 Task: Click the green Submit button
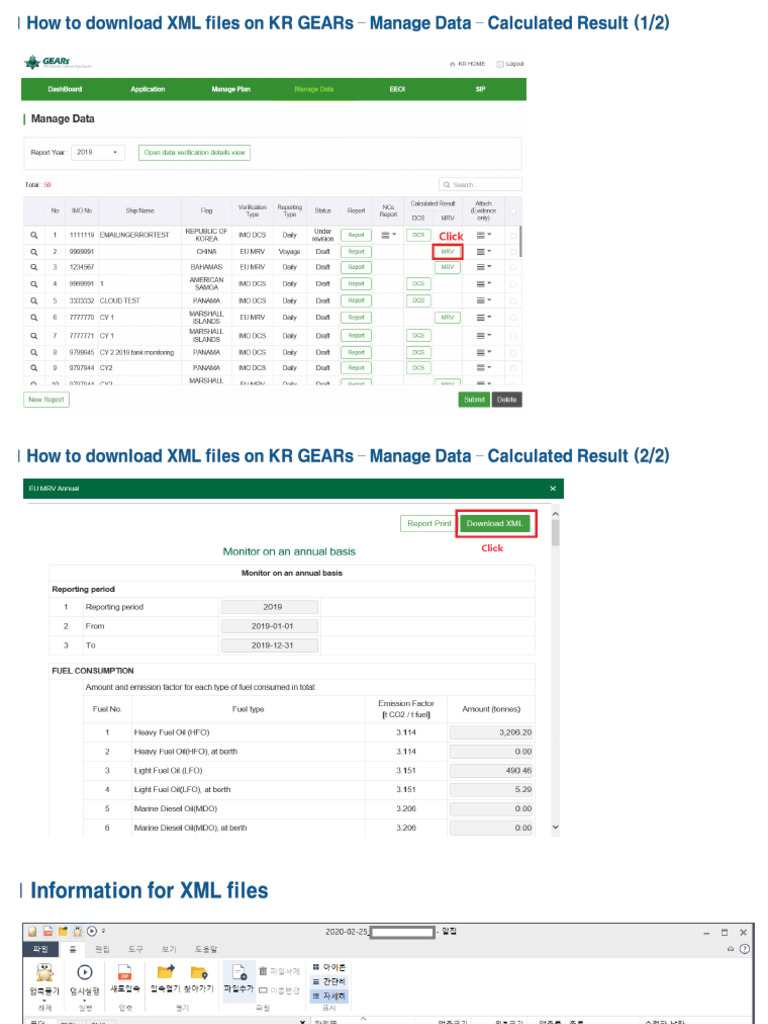(x=474, y=400)
